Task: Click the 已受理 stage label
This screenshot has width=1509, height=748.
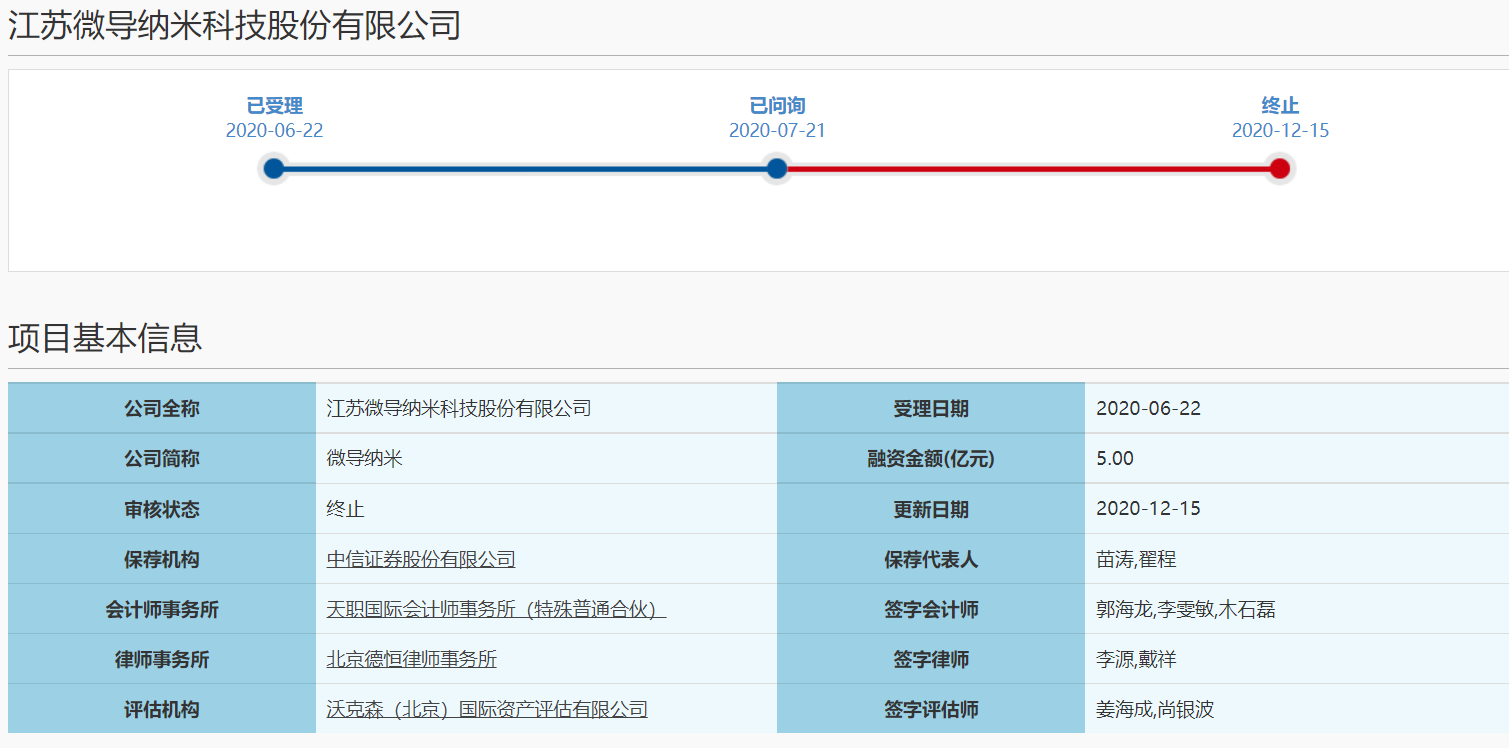Action: pos(275,106)
